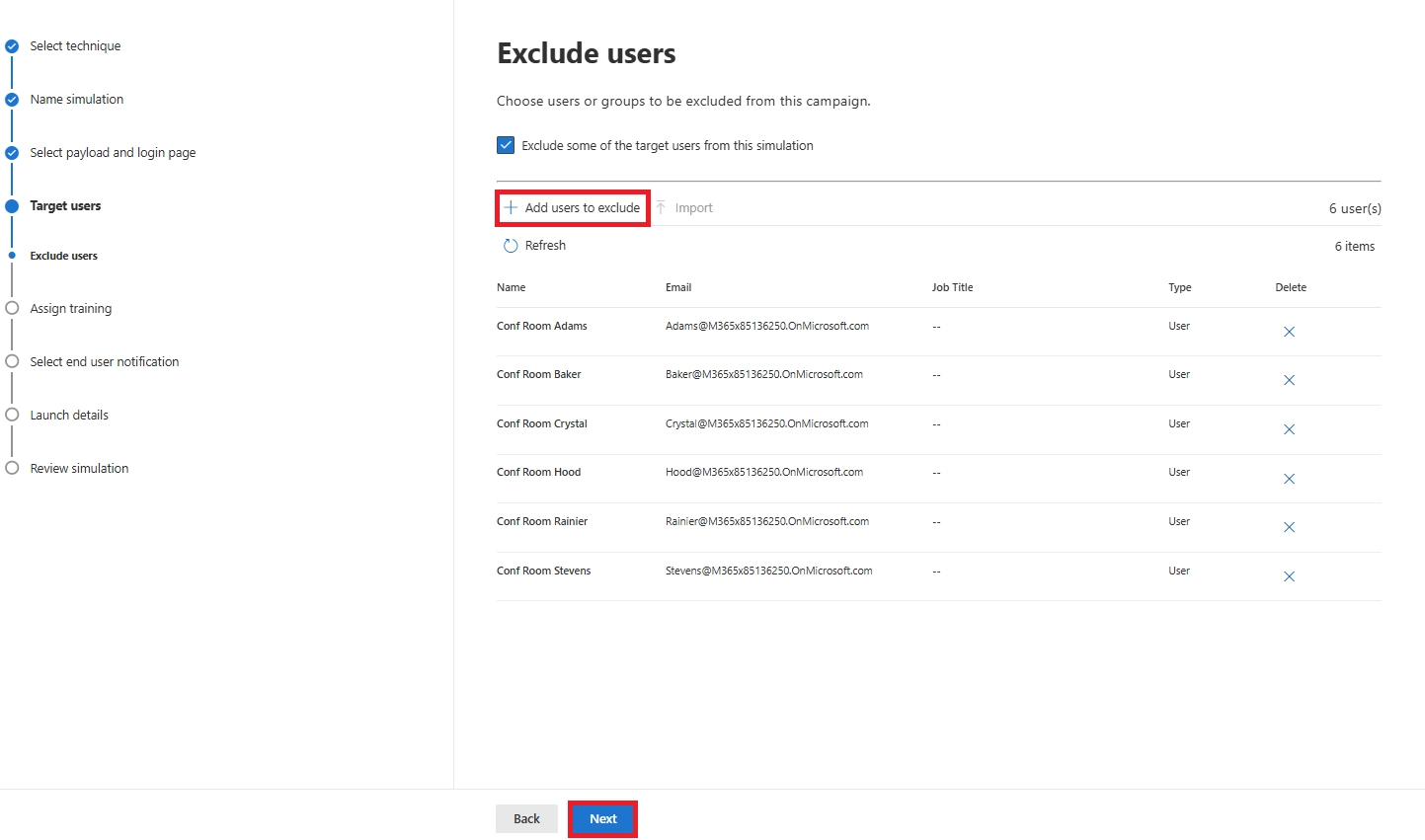Select Exclude users in the sidebar
Viewport: 1425px width, 840px height.
(x=63, y=255)
